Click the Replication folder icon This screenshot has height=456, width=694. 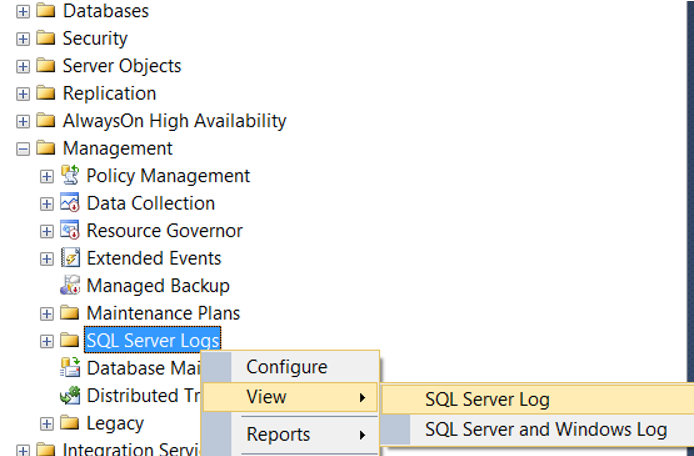[x=46, y=93]
